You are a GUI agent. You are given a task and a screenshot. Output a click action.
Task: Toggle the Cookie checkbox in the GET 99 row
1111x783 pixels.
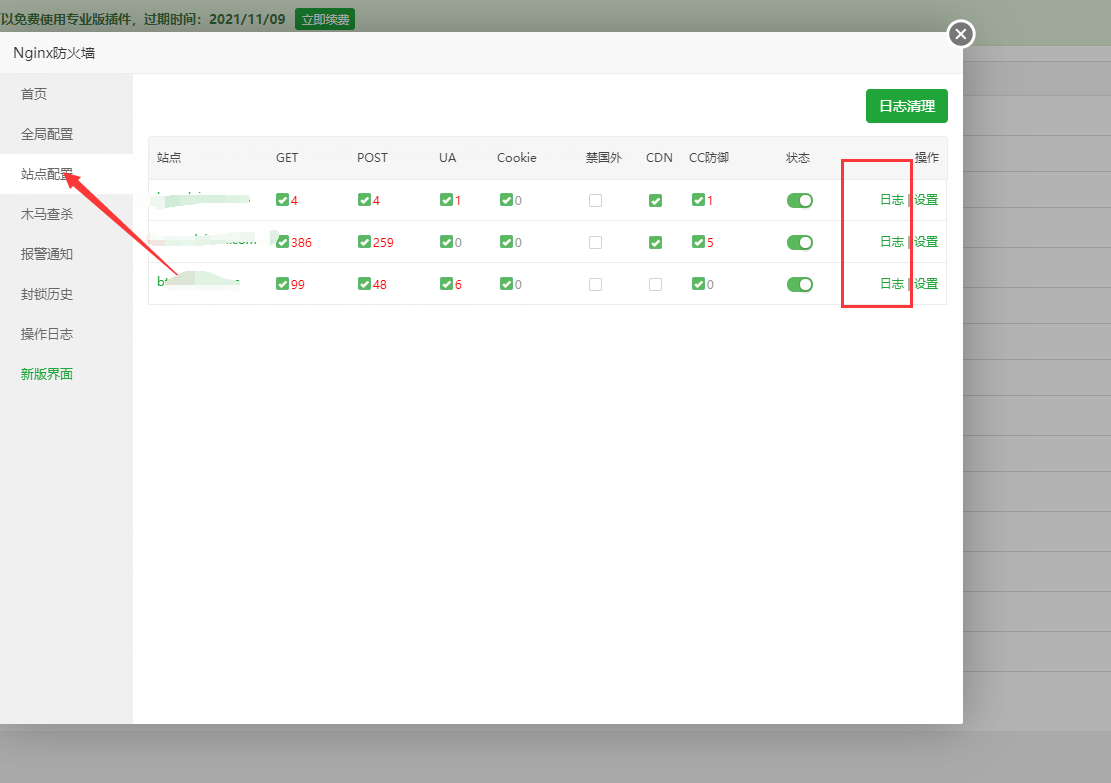point(506,284)
